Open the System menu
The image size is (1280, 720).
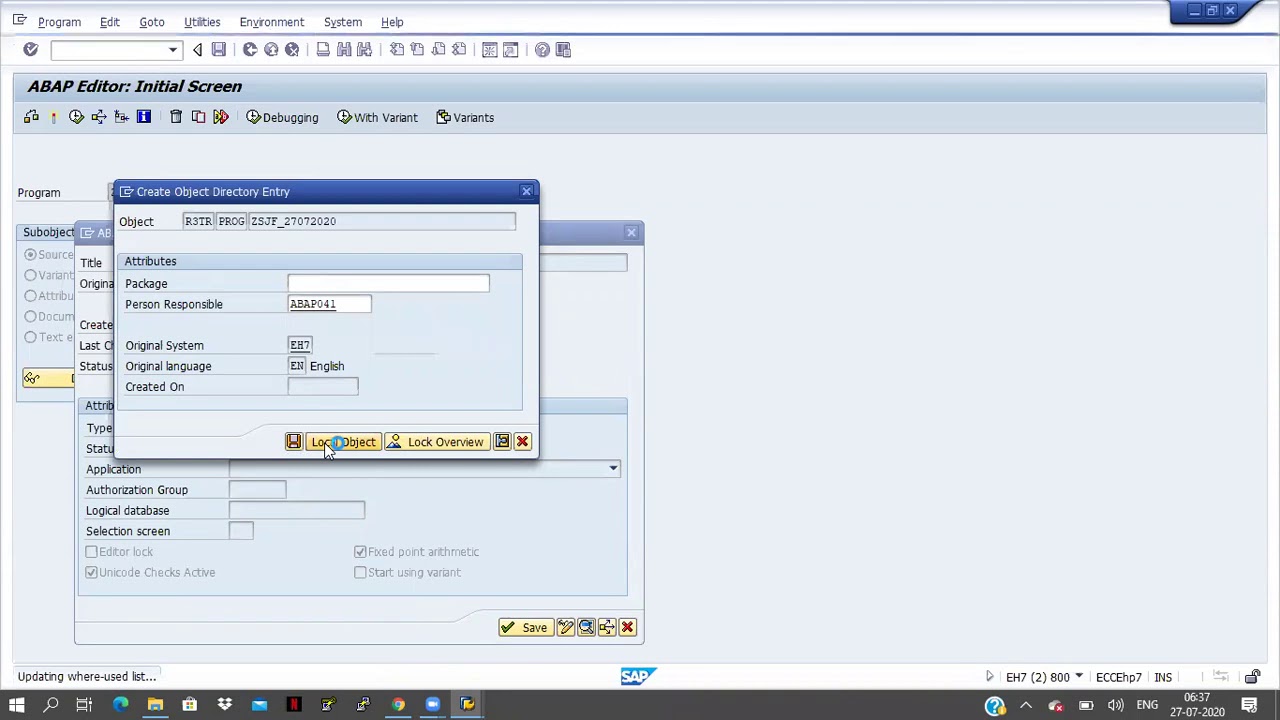click(343, 22)
